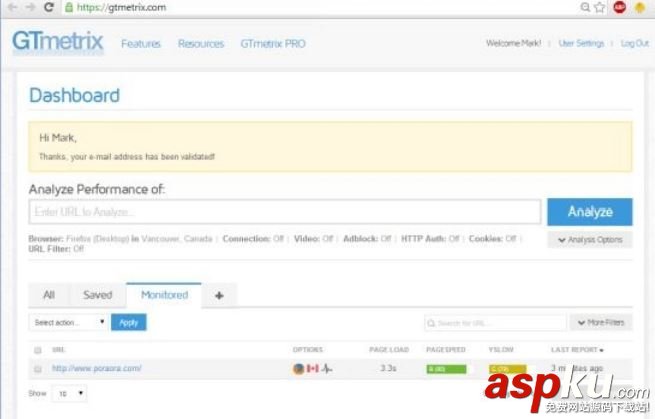This screenshot has height=419, width=655.
Task: Click the Firefox browser icon for poraora.com
Action: [x=298, y=368]
